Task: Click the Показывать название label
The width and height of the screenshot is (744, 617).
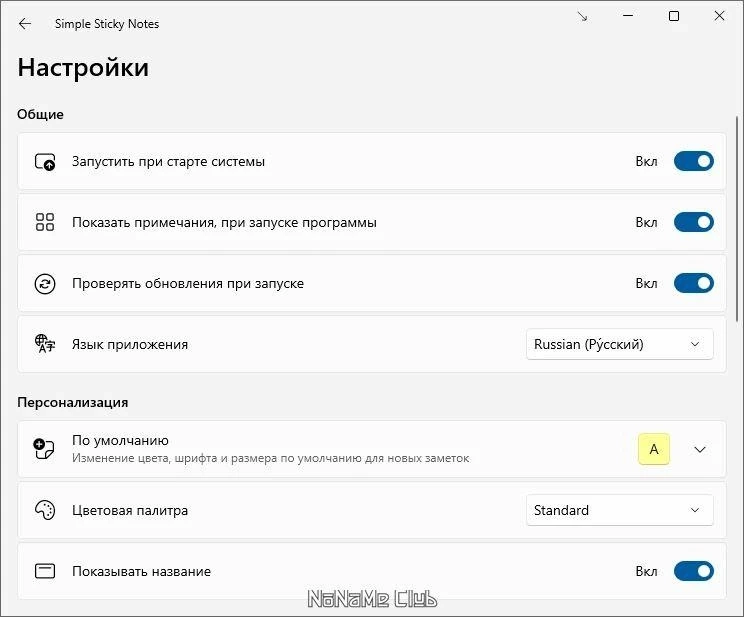Action: [x=141, y=571]
